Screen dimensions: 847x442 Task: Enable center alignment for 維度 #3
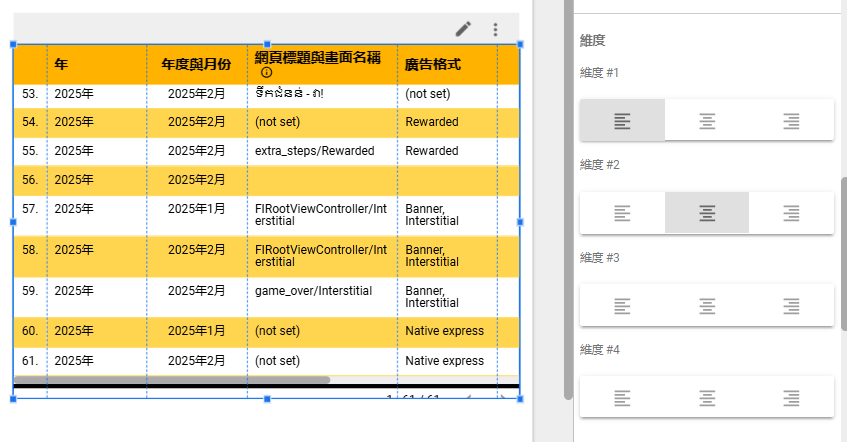[x=707, y=306]
